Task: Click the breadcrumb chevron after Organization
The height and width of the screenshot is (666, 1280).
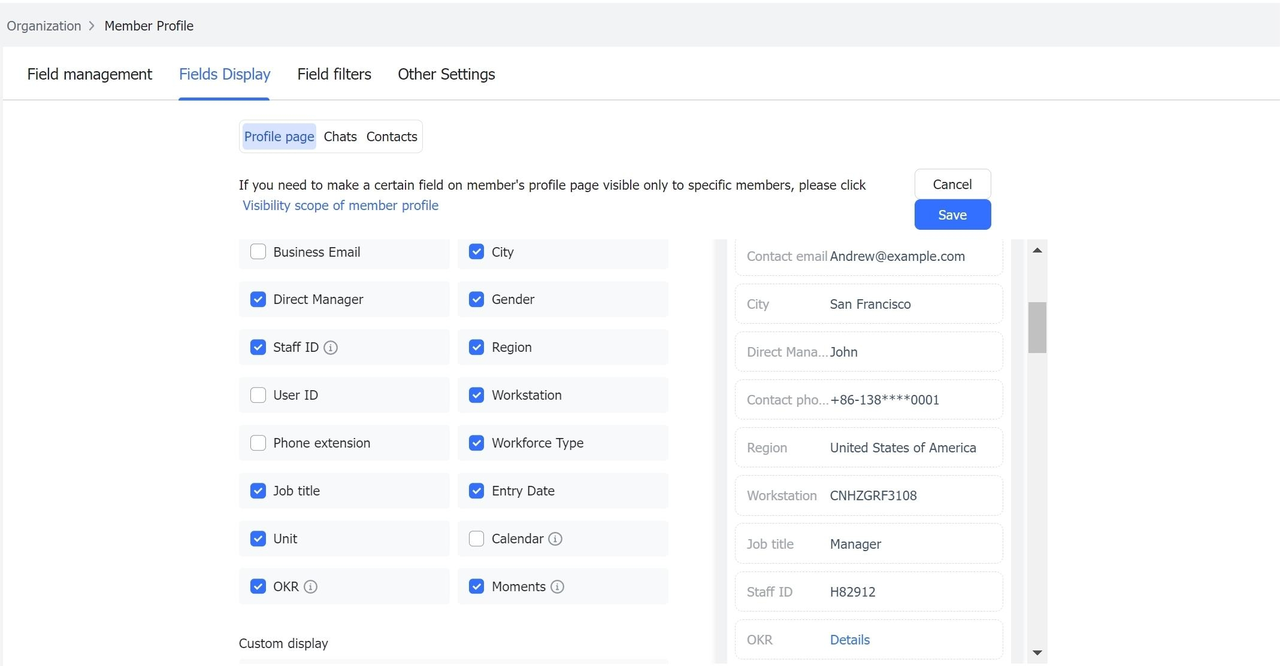Action: (x=92, y=26)
